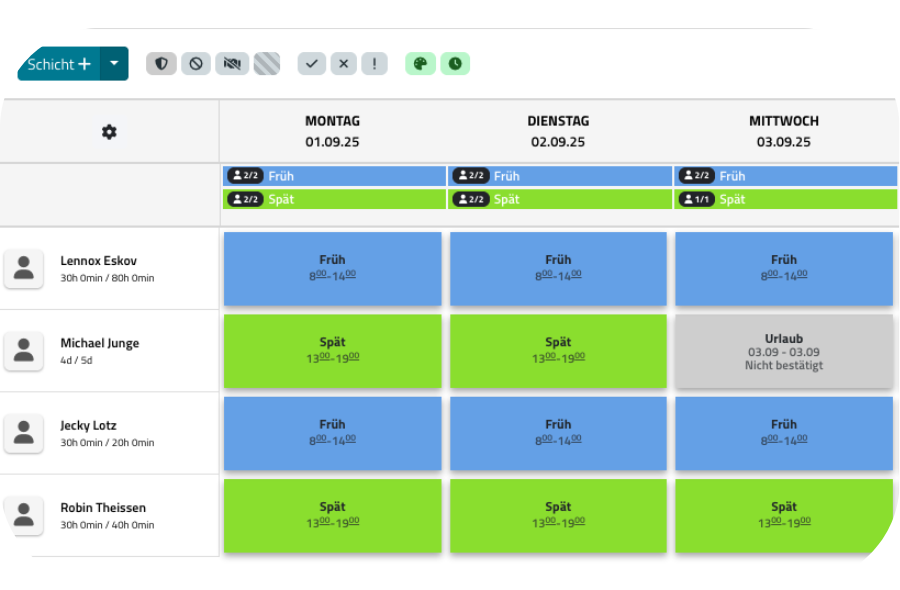Toggle the striped pattern filter button
The width and height of the screenshot is (900, 590).
267,64
